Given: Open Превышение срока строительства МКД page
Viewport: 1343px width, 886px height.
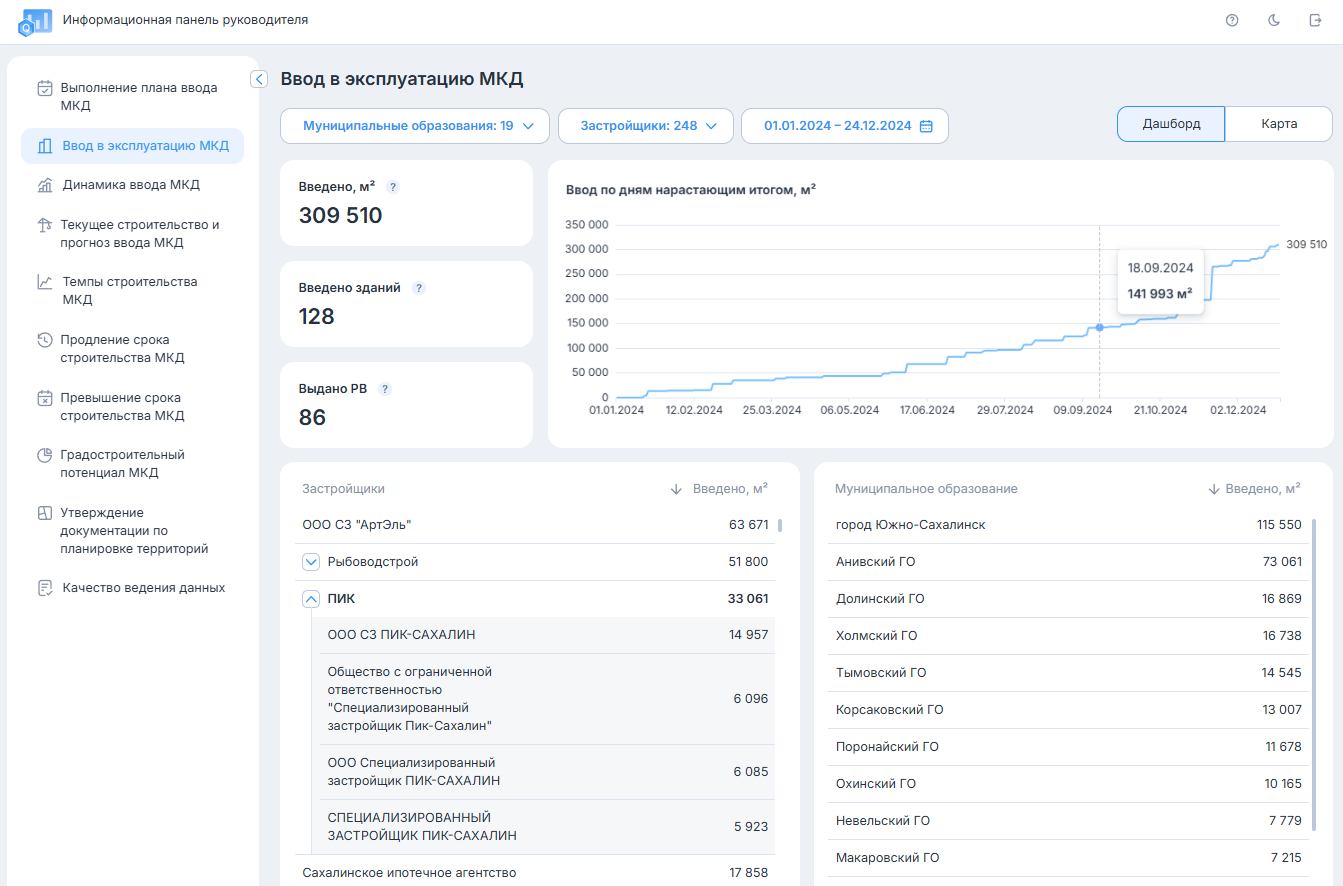Looking at the screenshot, I should tap(132, 407).
